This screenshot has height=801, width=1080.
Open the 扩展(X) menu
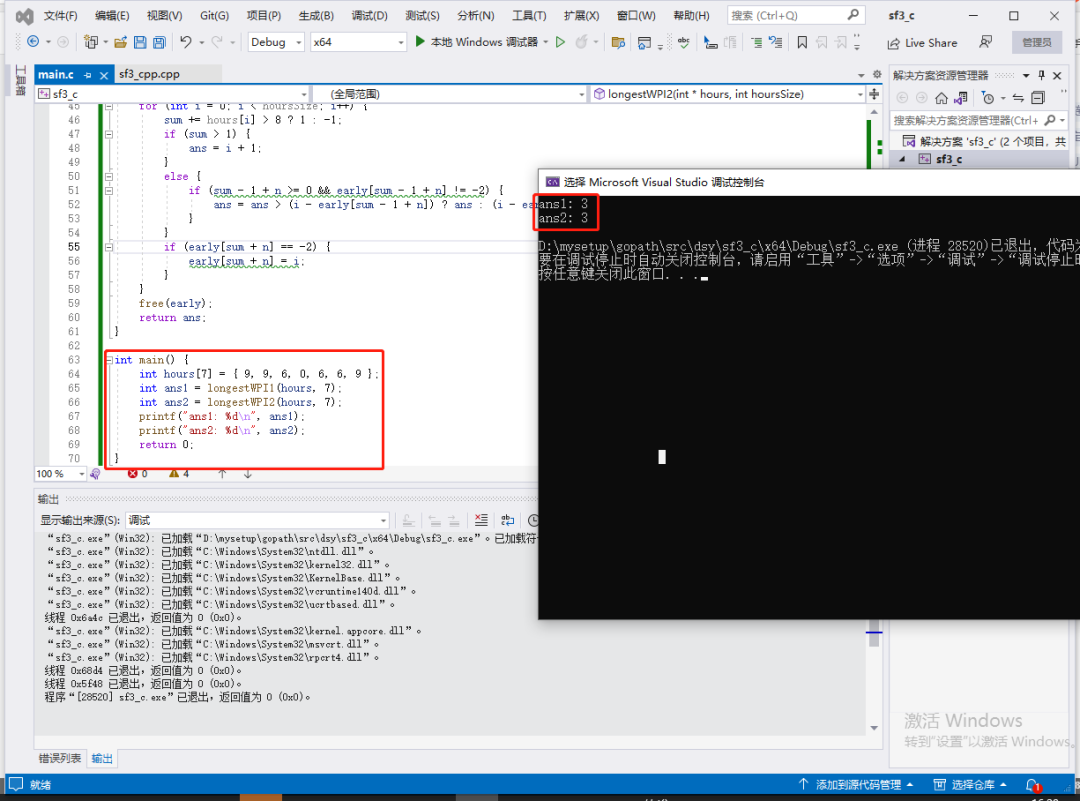coord(581,15)
